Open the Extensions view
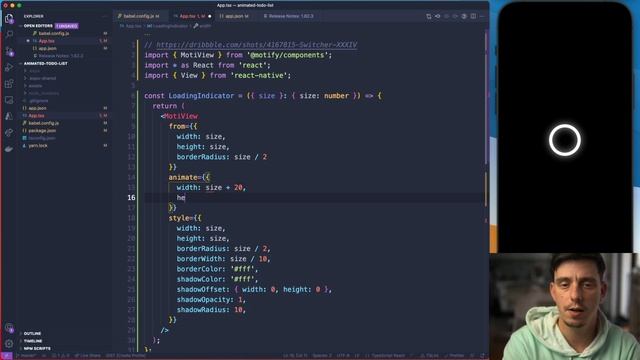The image size is (640, 360). point(9,84)
